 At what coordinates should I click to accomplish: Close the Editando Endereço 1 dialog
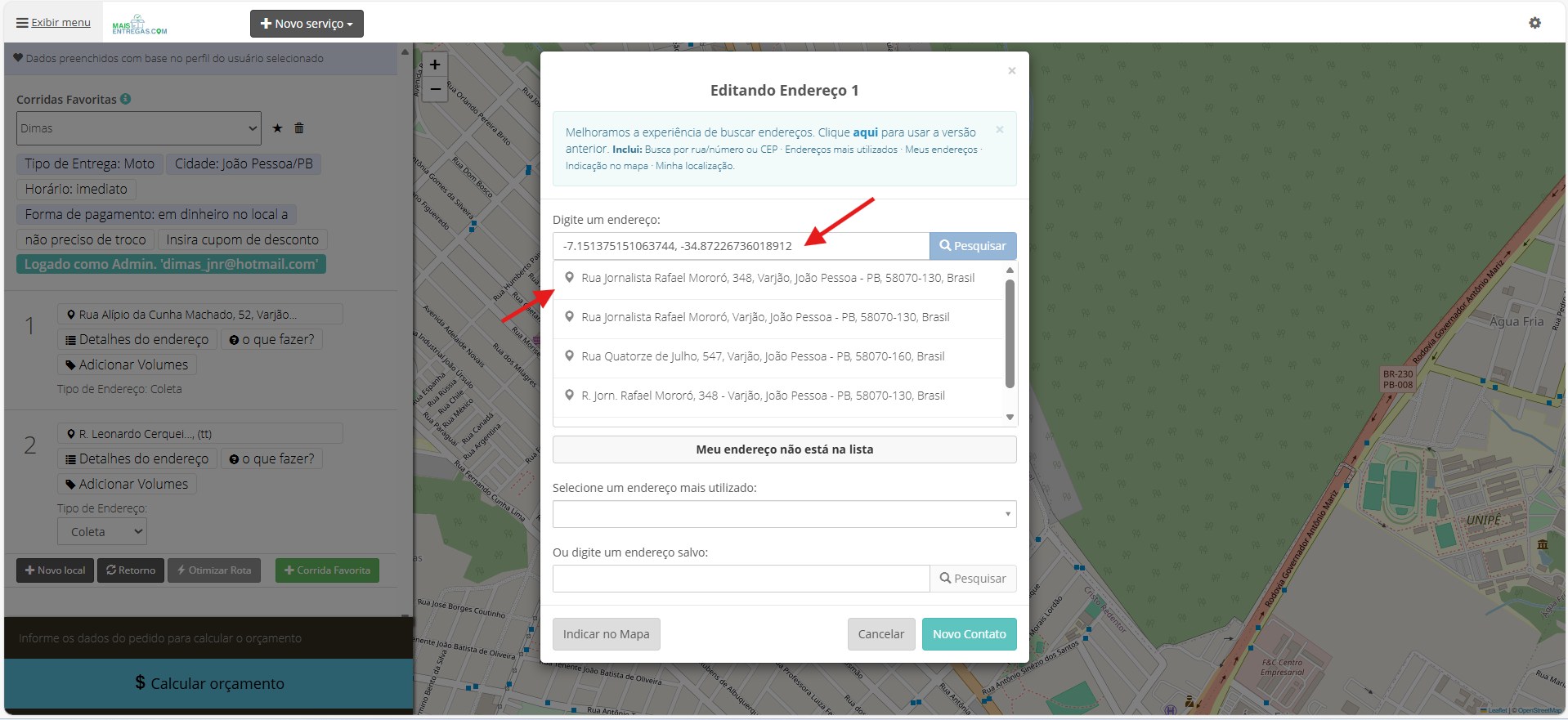tap(1012, 71)
